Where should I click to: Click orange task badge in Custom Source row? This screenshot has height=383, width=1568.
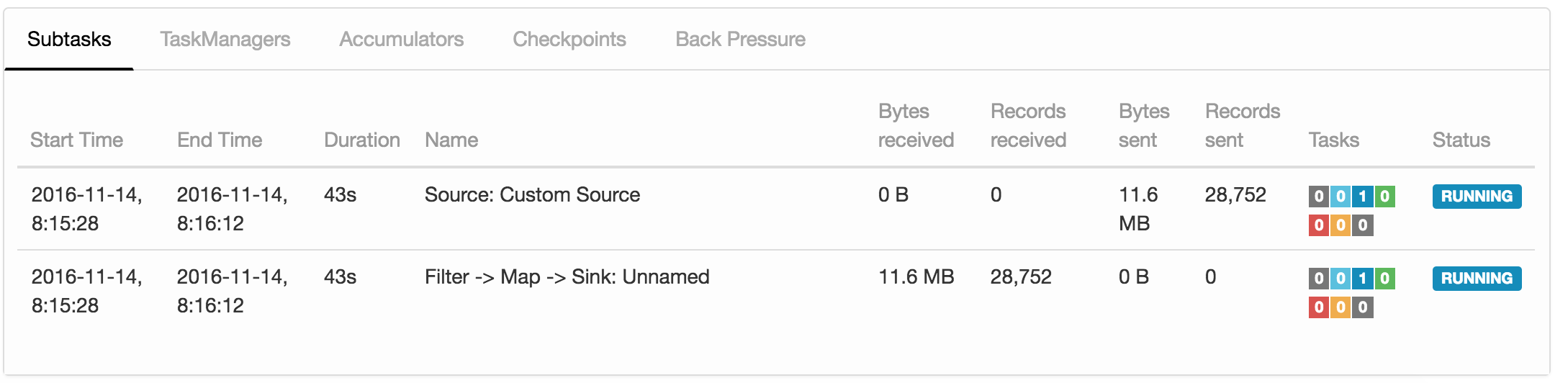coord(1341,225)
